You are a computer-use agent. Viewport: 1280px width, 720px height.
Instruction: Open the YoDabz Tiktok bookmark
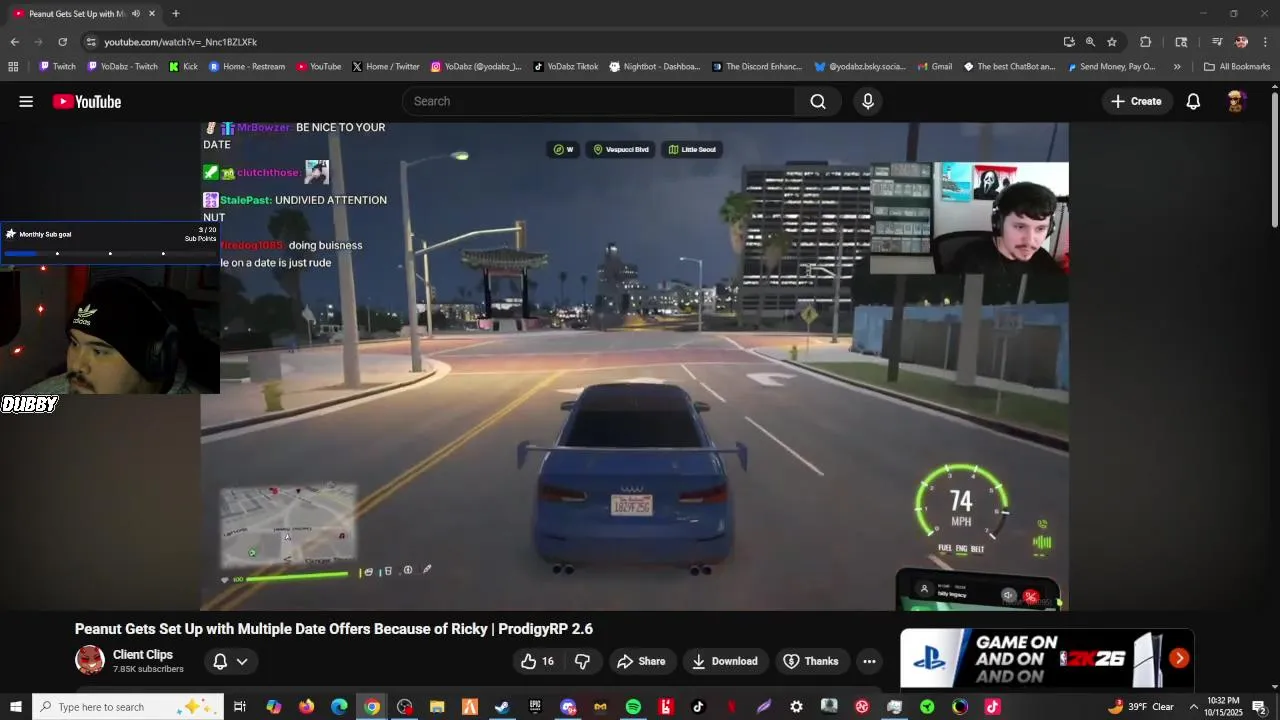tap(565, 67)
